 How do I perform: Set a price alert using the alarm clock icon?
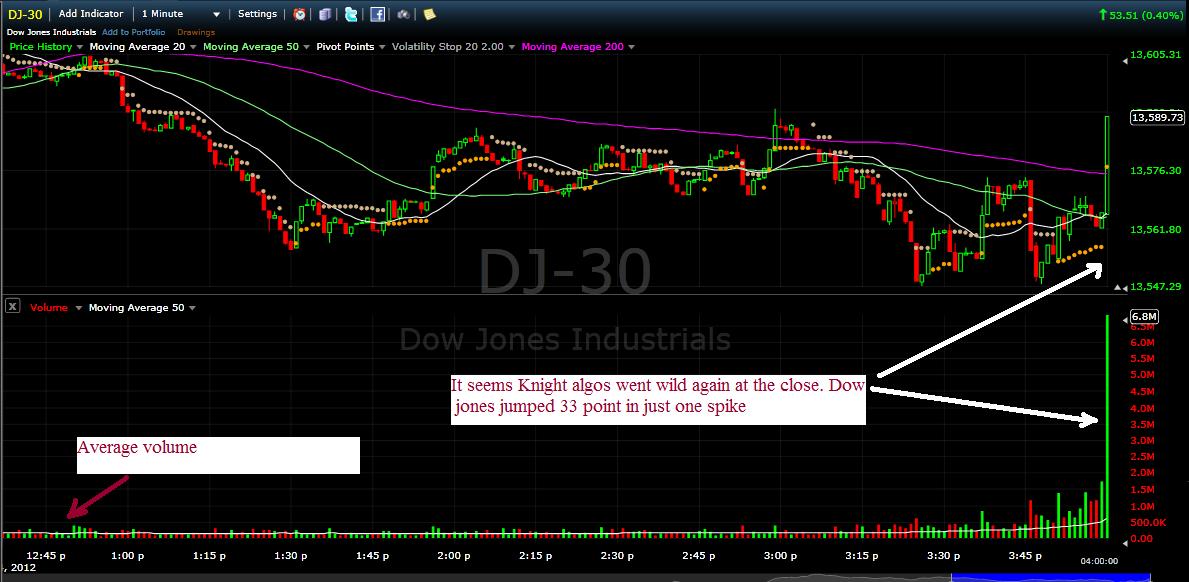299,13
